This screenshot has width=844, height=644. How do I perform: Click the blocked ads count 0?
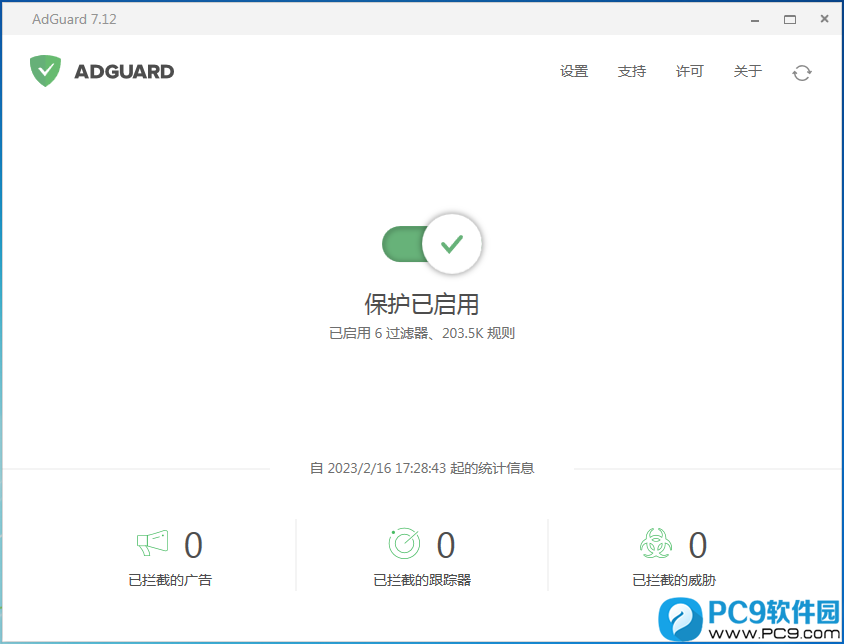tap(193, 545)
